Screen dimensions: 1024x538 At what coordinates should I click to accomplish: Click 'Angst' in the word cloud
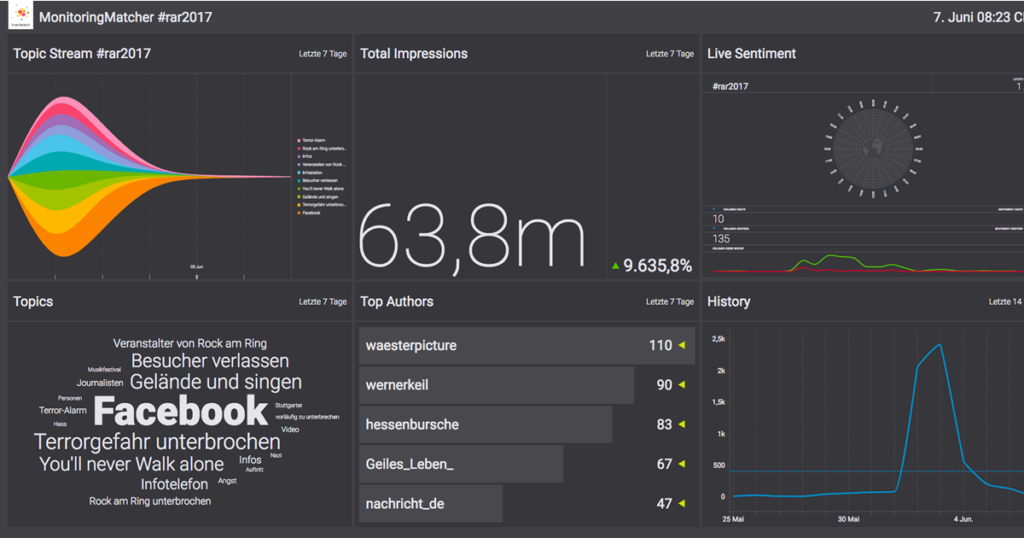(x=227, y=481)
